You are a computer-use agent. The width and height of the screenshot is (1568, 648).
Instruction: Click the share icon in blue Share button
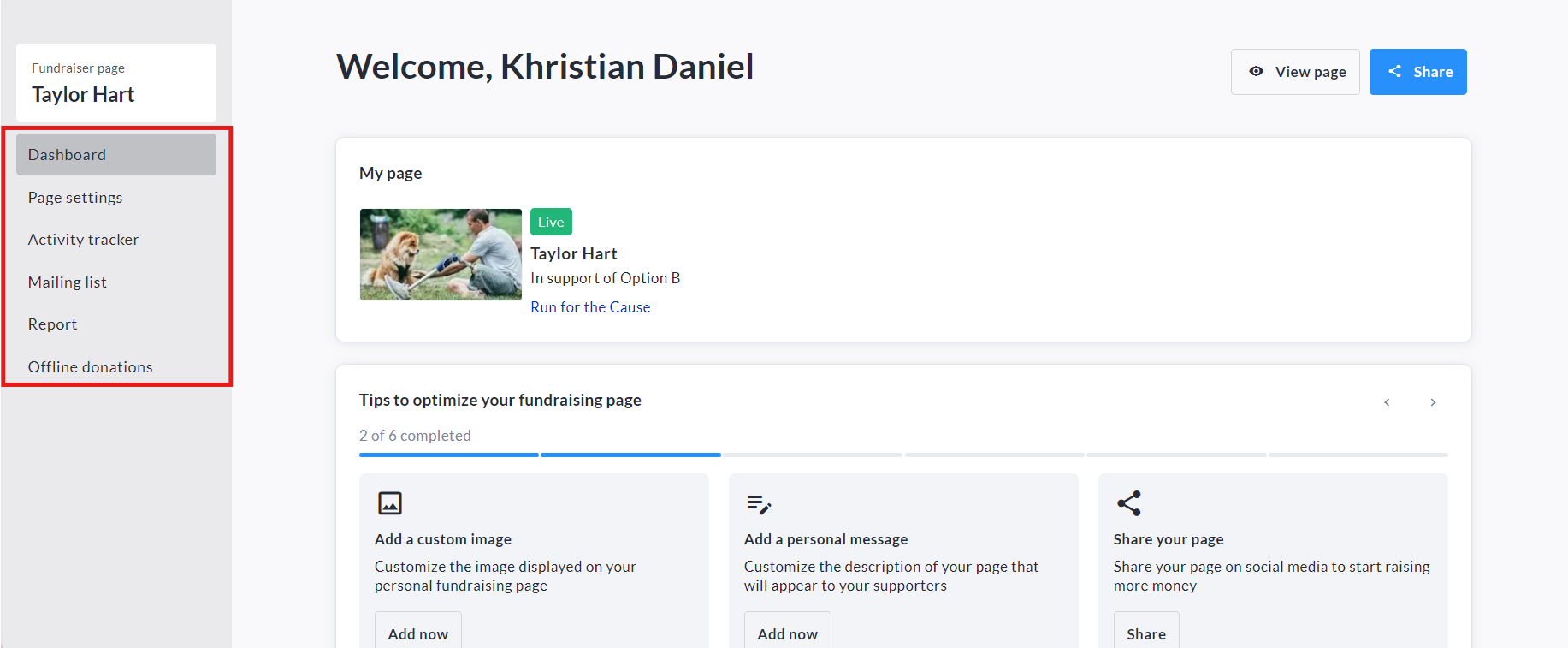(1395, 72)
